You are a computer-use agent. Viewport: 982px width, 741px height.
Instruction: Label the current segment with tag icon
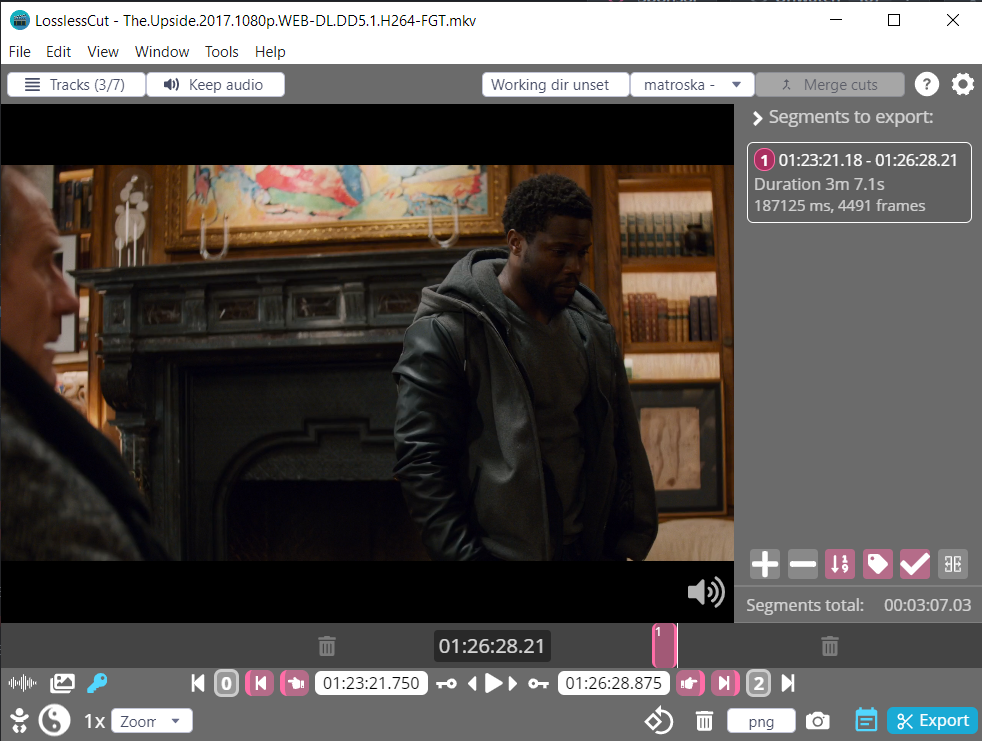(877, 564)
